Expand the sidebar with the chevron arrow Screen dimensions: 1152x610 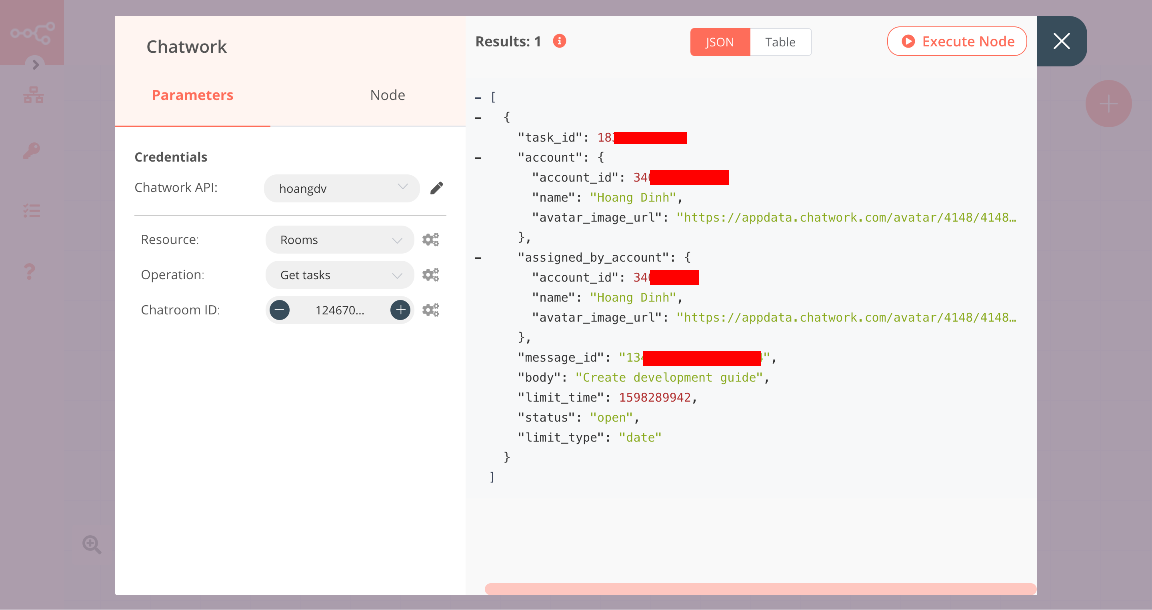(x=35, y=65)
